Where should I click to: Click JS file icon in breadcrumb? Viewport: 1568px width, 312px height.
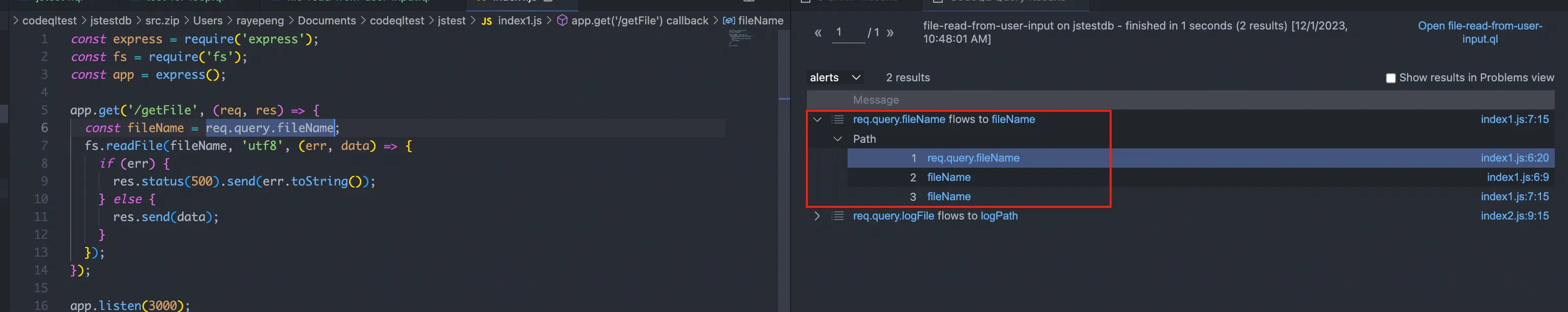pyautogui.click(x=486, y=21)
